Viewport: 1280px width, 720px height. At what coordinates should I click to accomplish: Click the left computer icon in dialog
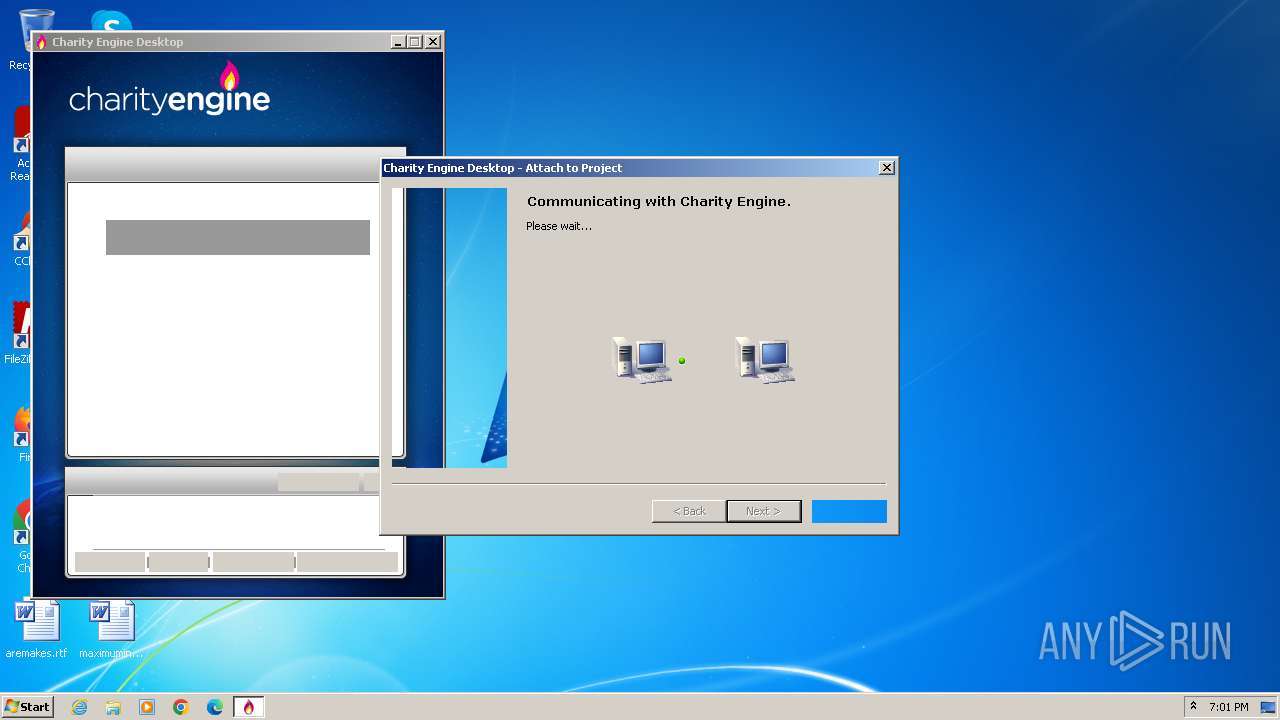pyautogui.click(x=641, y=359)
